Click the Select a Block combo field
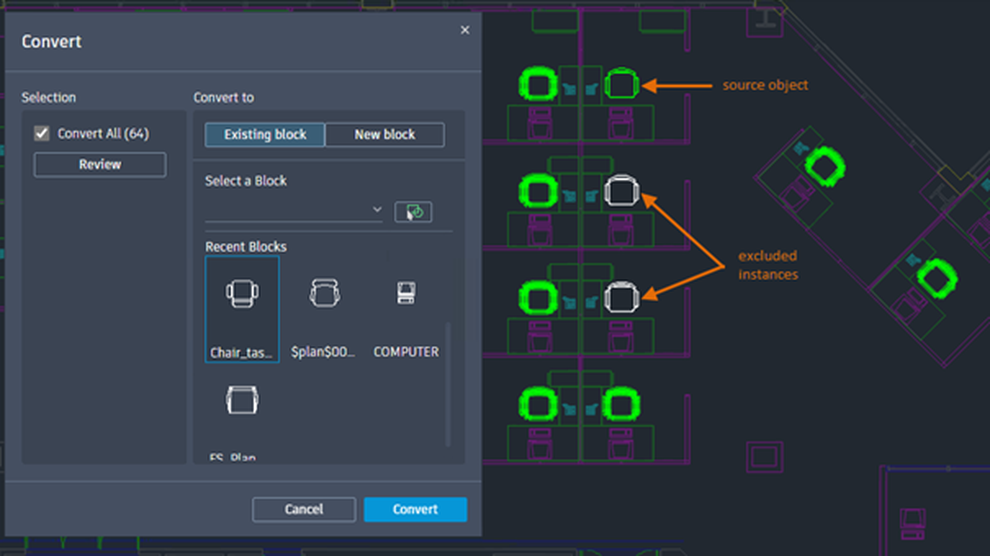The image size is (990, 556). click(x=294, y=211)
